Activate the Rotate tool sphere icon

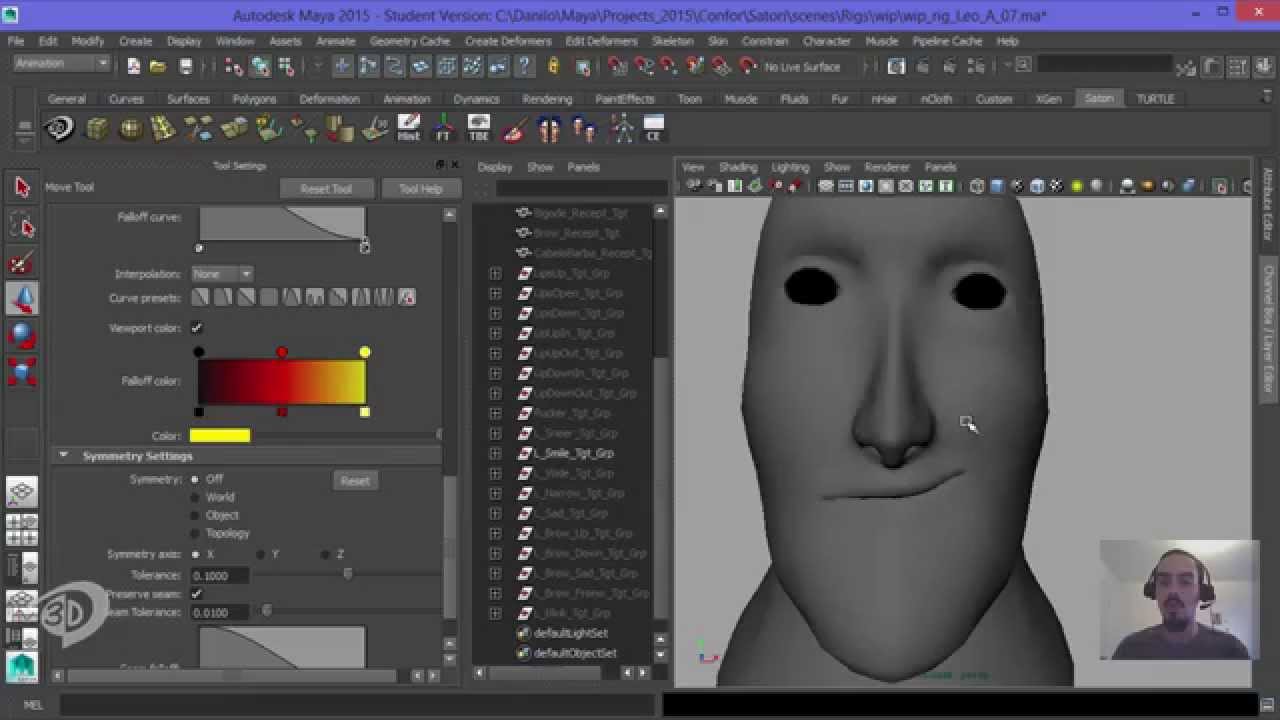point(22,335)
